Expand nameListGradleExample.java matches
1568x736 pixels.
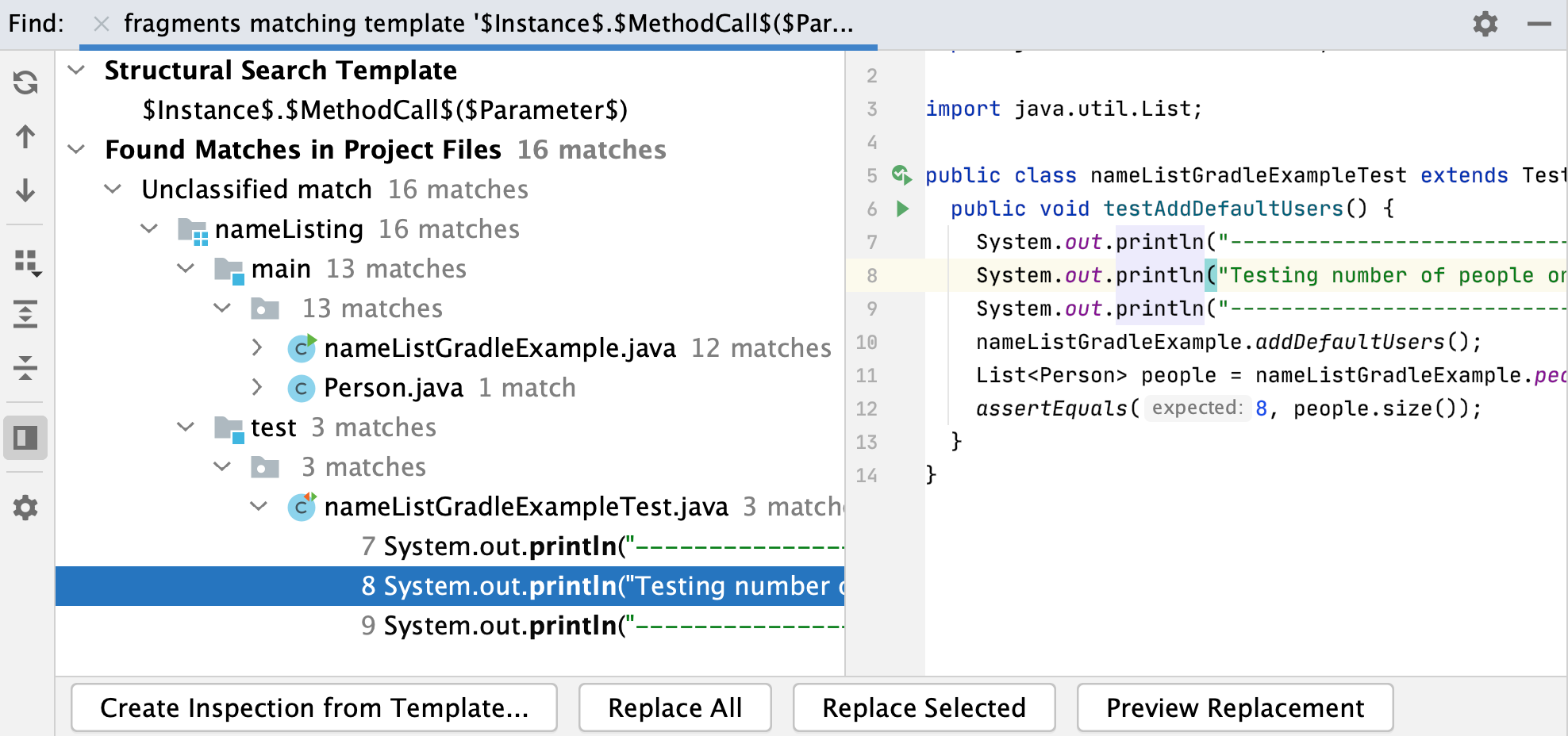[257, 347]
